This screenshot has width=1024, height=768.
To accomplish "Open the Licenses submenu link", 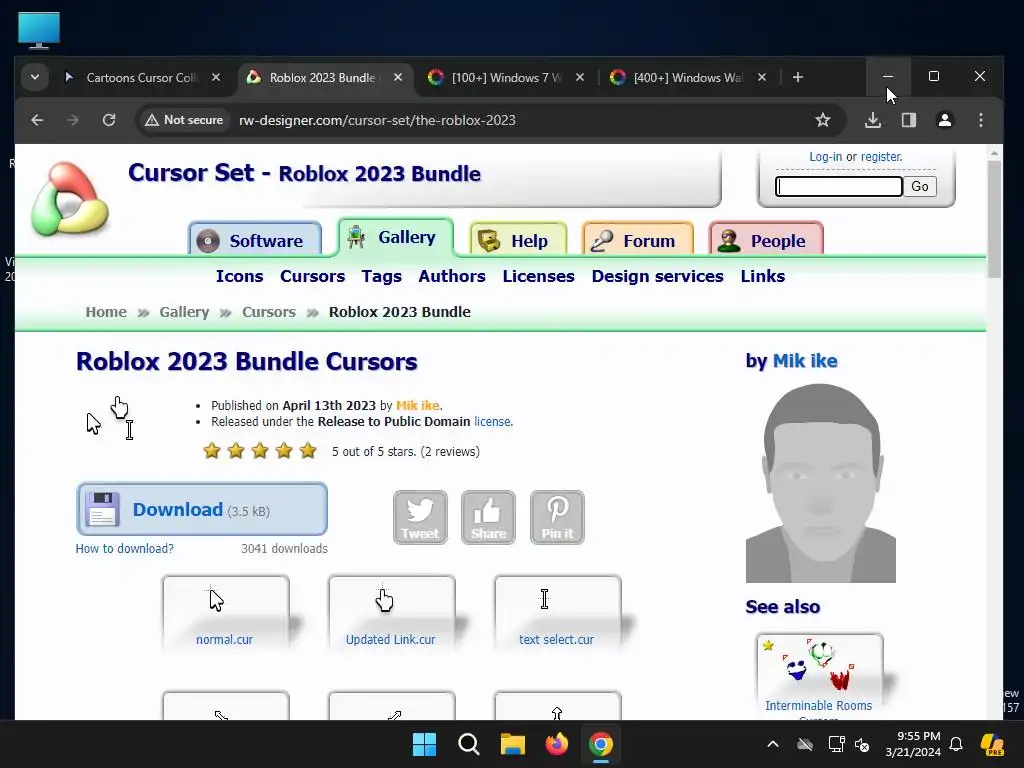I will click(538, 276).
